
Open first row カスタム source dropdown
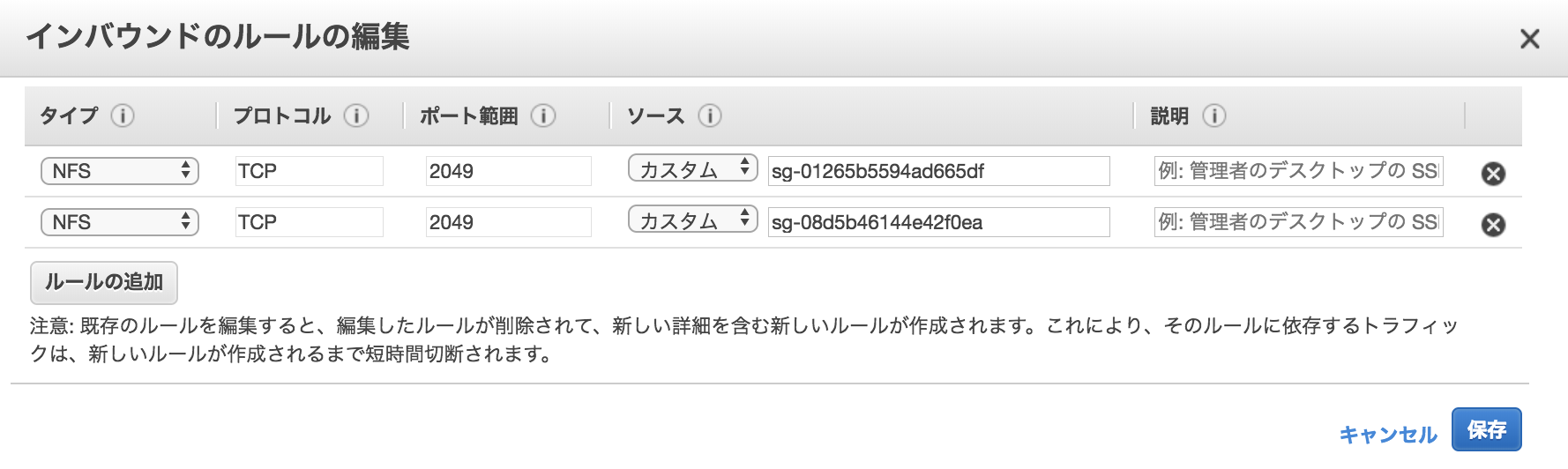pos(693,167)
